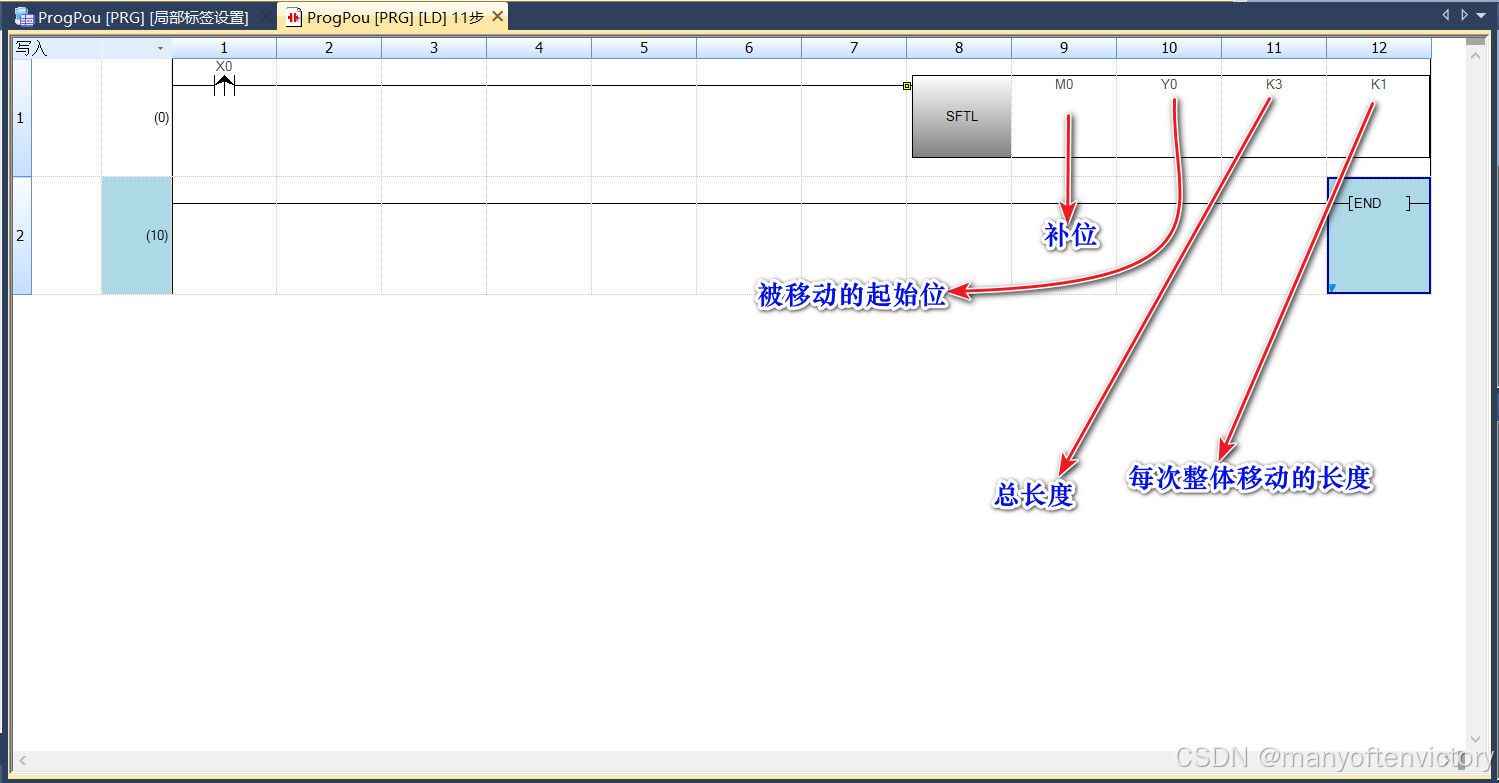Screen dimensions: 1499x783
Task: Click column header 9
Action: 1064,48
